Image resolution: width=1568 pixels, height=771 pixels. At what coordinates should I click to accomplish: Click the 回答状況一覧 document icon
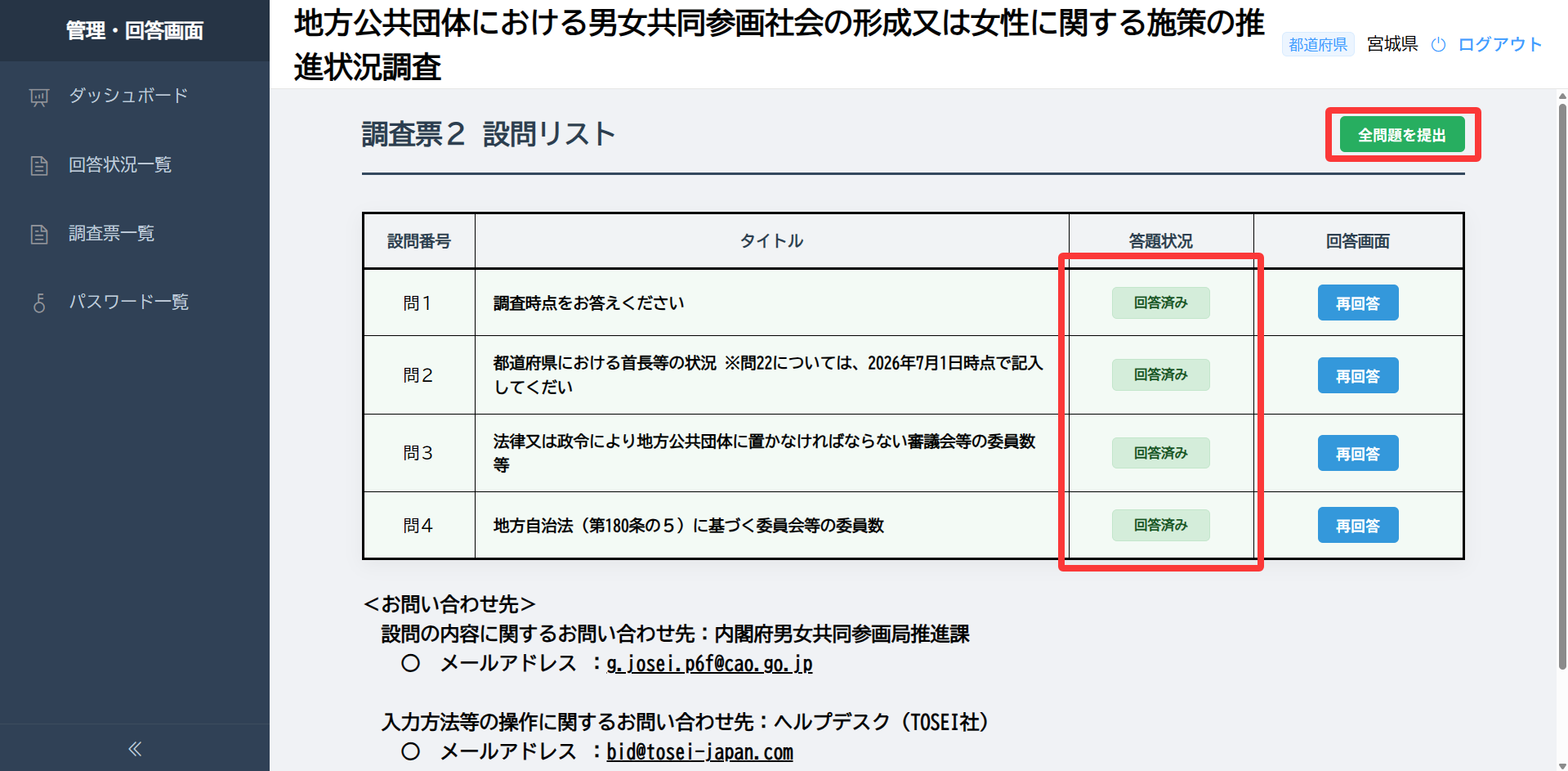click(39, 166)
